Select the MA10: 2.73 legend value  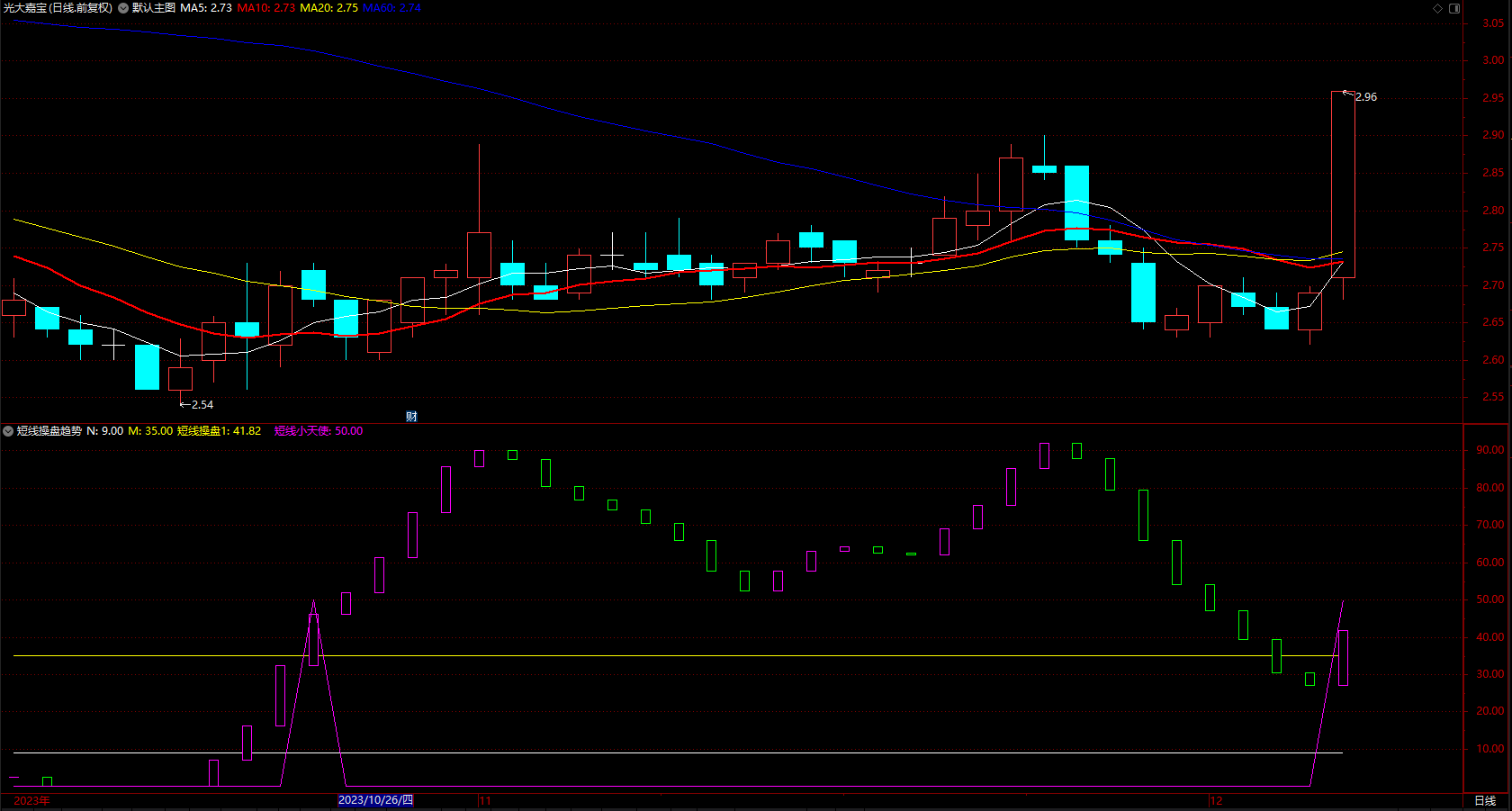point(265,8)
